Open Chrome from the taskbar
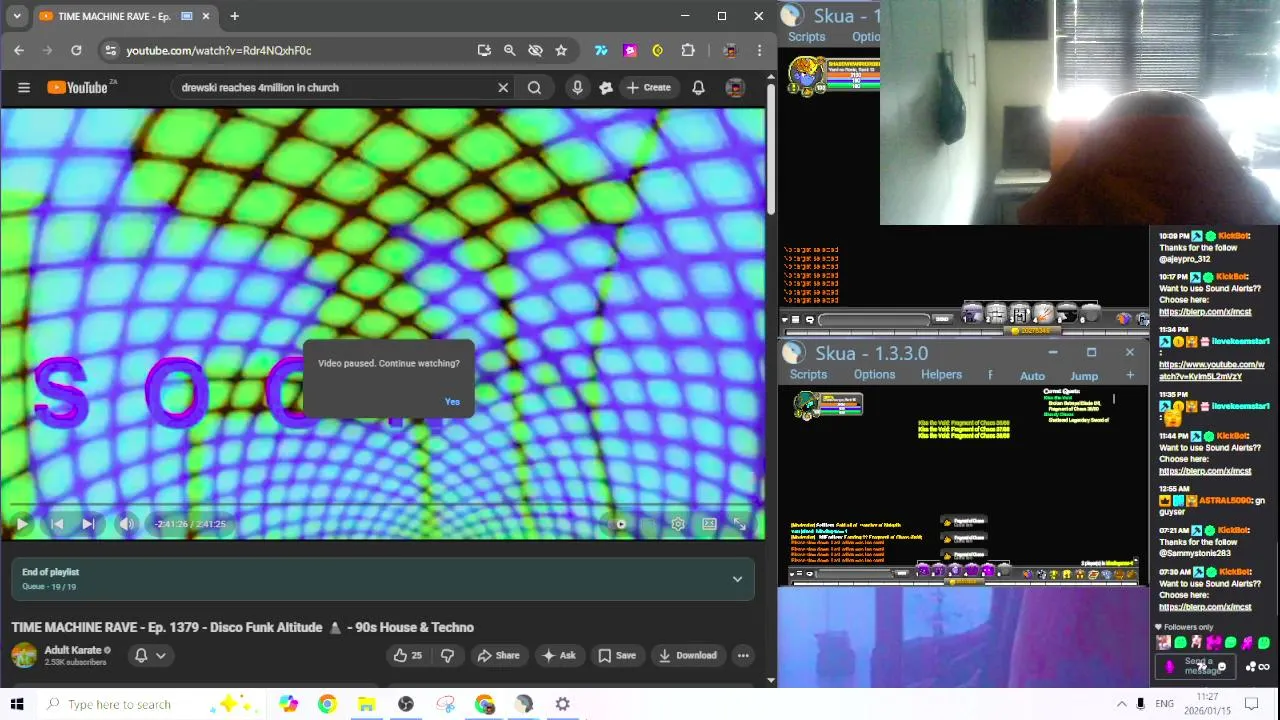Viewport: 1280px width, 720px height. pyautogui.click(x=327, y=704)
